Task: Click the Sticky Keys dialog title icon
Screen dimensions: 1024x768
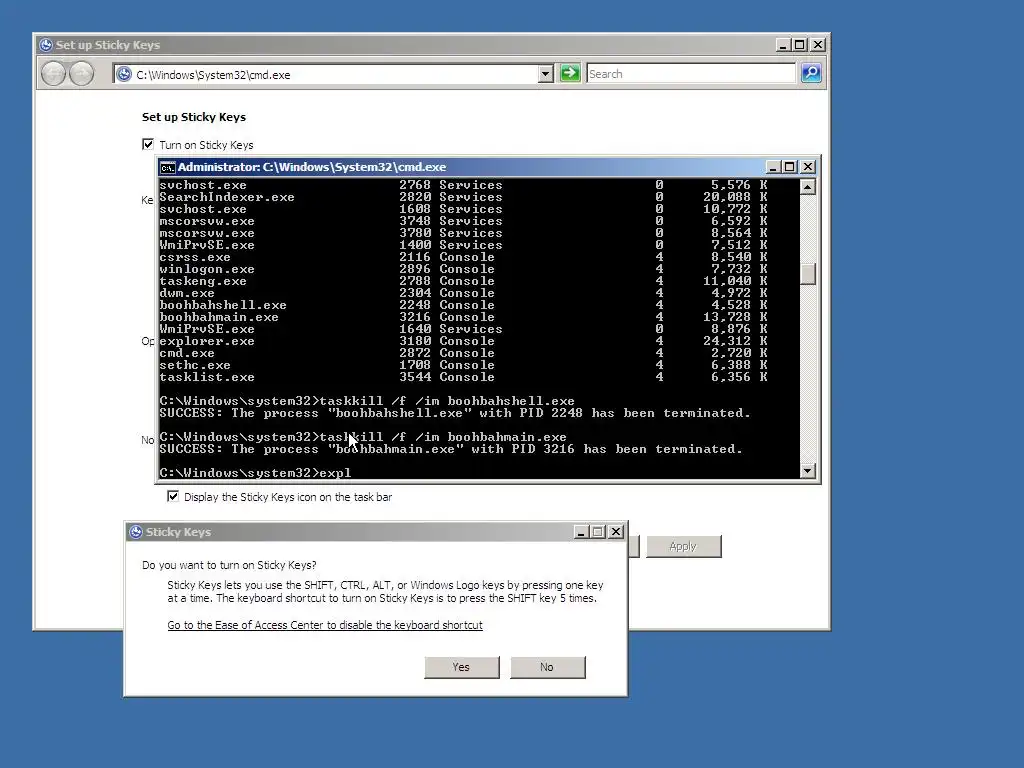Action: 136,532
